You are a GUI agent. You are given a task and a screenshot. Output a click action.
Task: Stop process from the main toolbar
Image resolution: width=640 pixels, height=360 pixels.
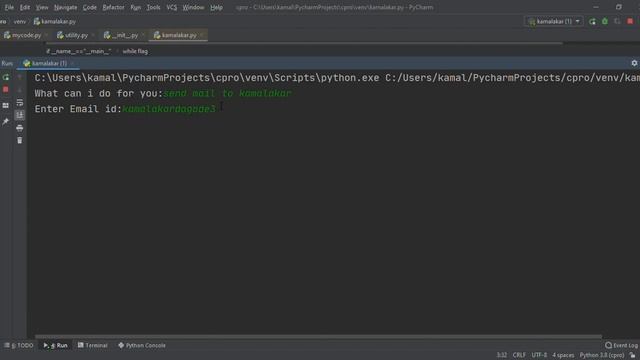[630, 21]
